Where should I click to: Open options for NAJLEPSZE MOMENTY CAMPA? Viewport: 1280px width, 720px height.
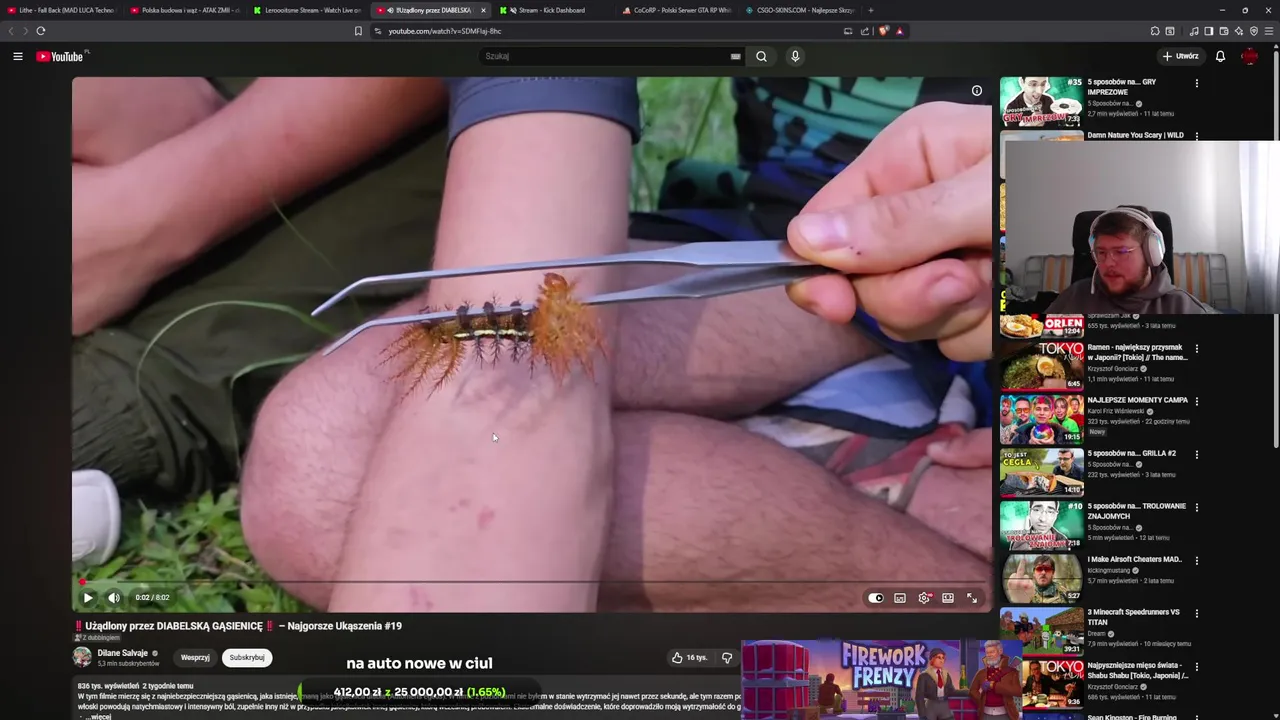point(1197,402)
